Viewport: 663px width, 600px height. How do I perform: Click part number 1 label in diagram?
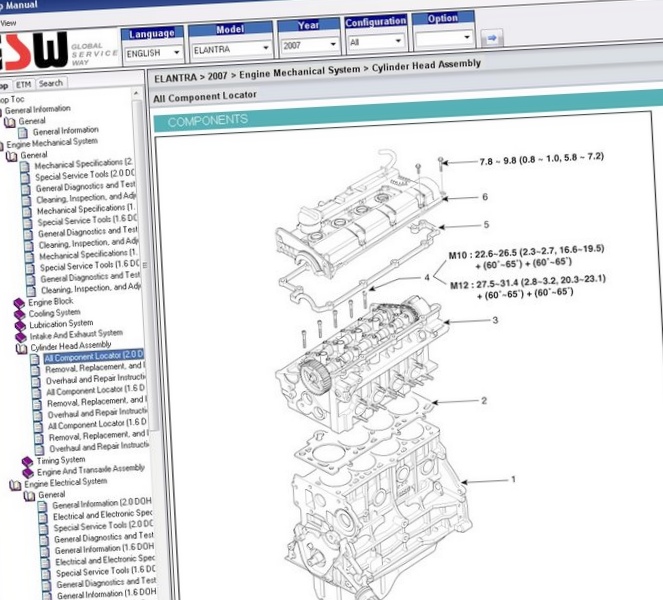513,479
